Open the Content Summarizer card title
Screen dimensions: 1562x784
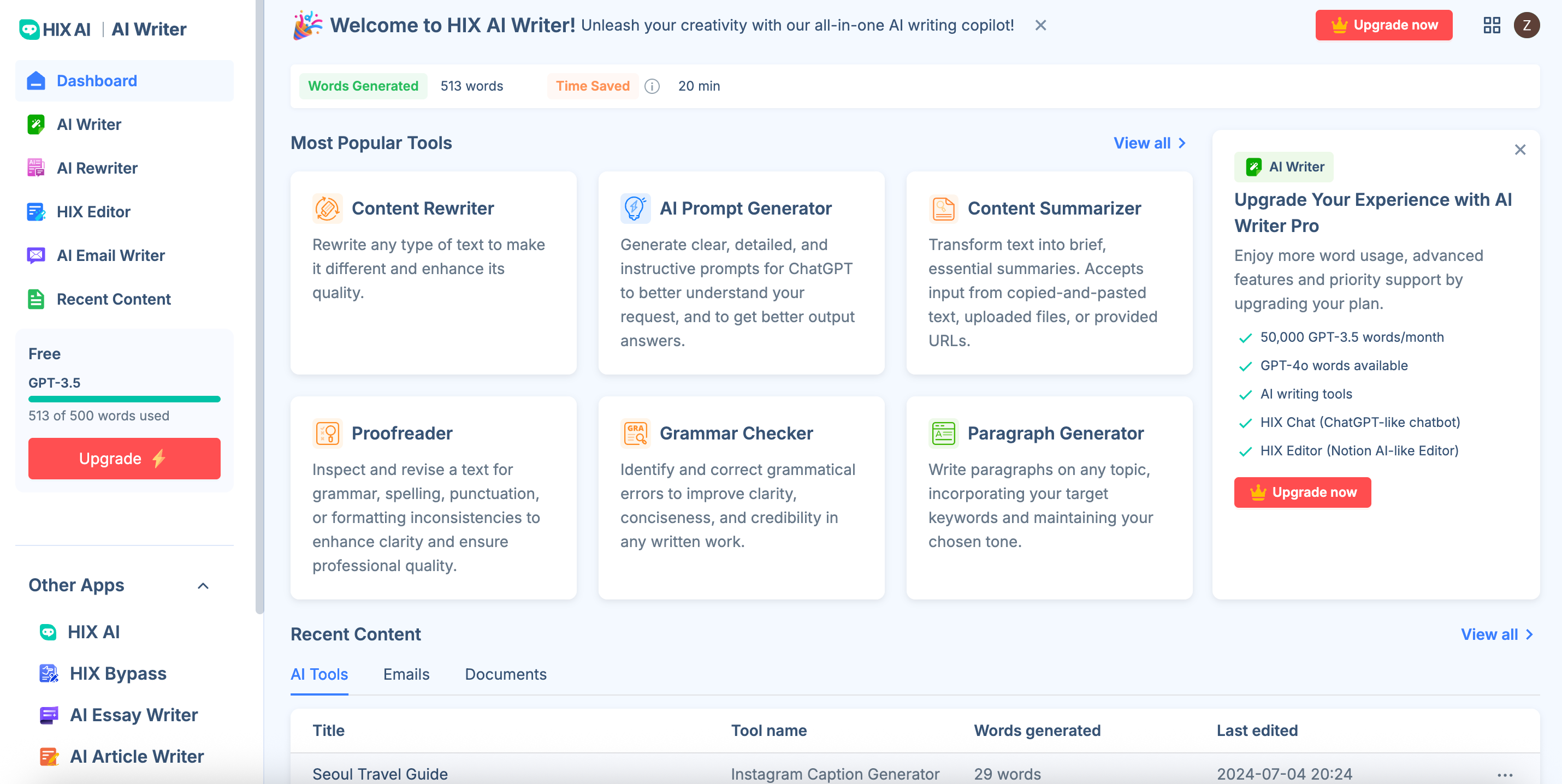[1054, 208]
